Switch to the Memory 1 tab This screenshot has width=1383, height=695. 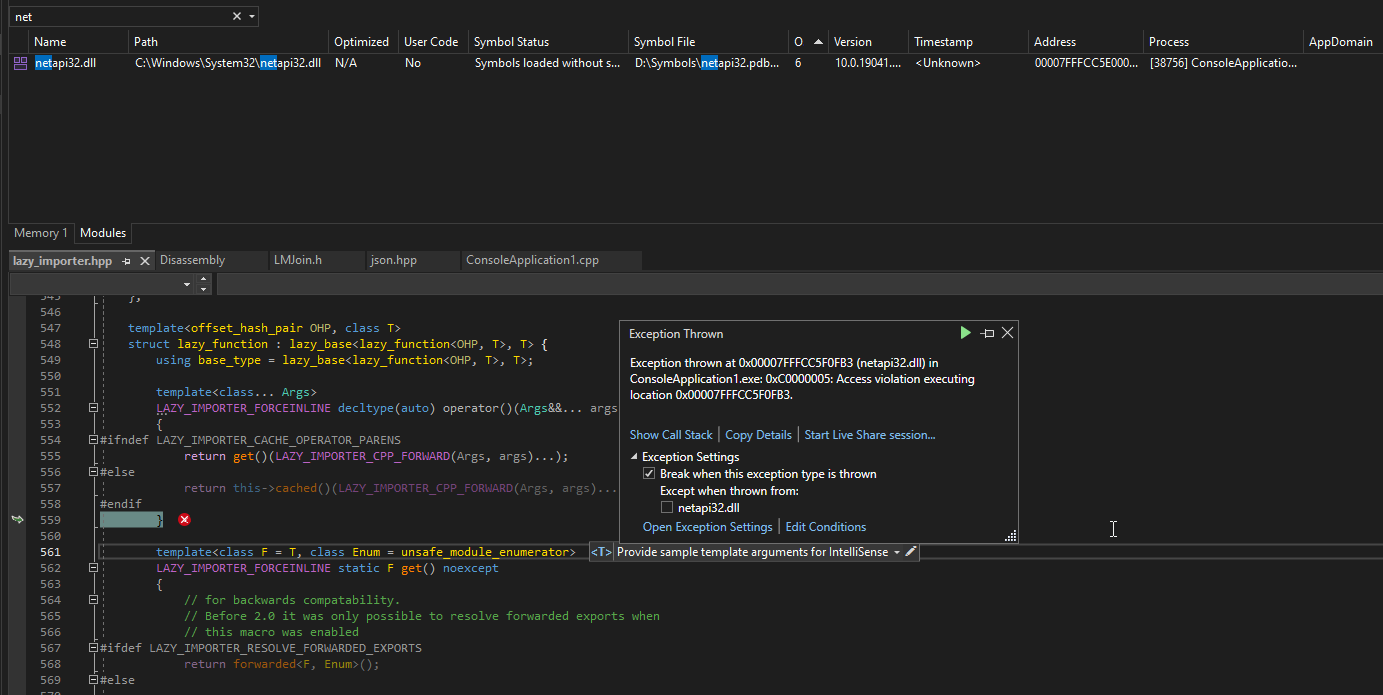[x=40, y=232]
